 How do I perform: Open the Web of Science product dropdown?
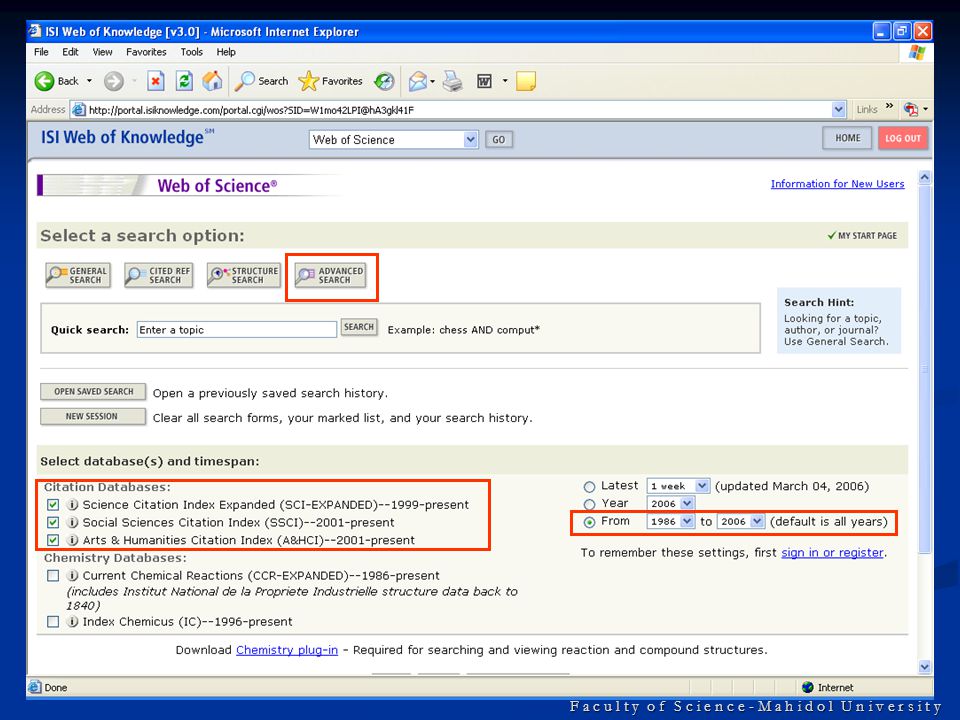point(394,140)
